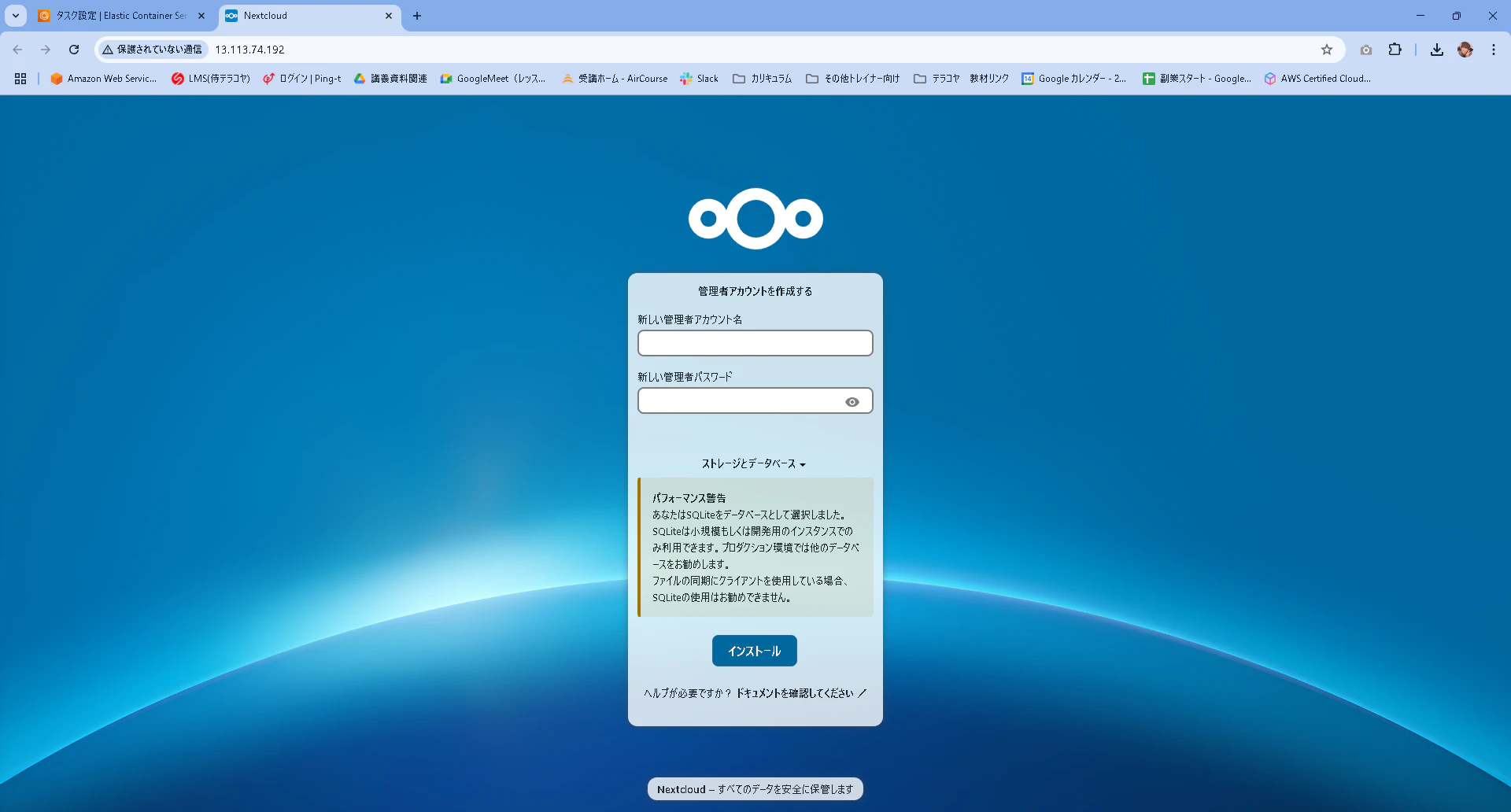Click the Nextcloud footer slogan text

[x=755, y=789]
